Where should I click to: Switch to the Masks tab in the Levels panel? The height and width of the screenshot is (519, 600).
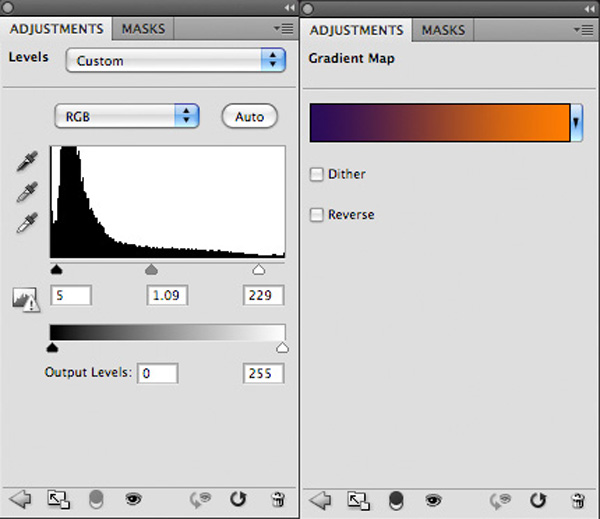pos(143,29)
